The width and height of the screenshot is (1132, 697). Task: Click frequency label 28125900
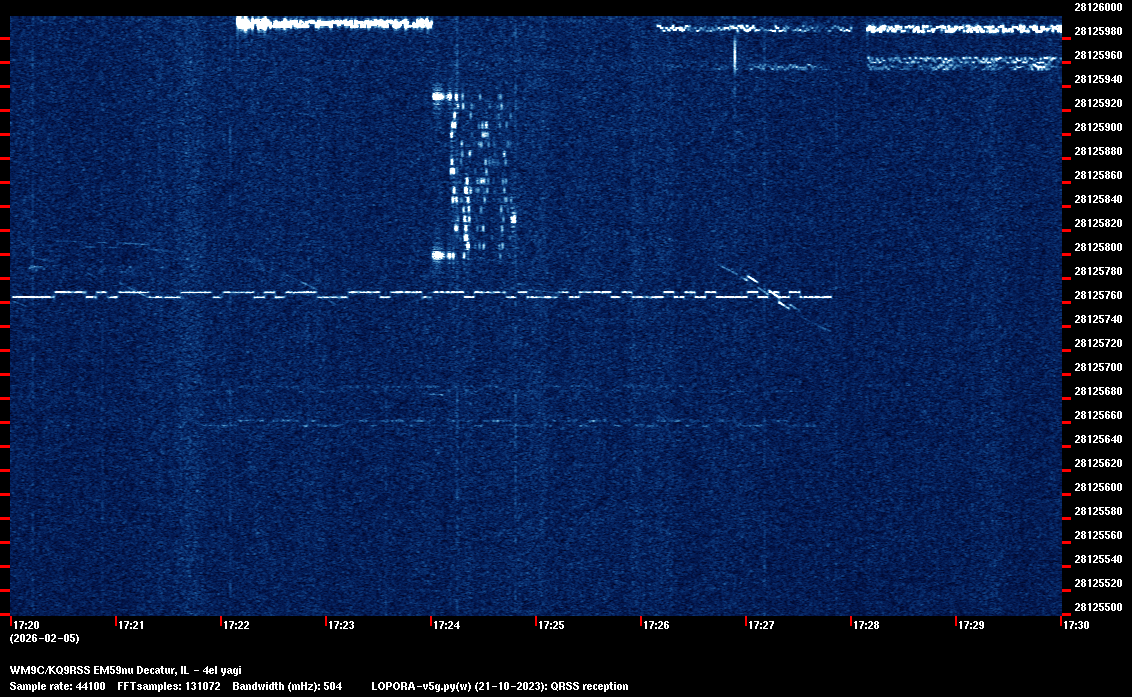pos(1098,127)
